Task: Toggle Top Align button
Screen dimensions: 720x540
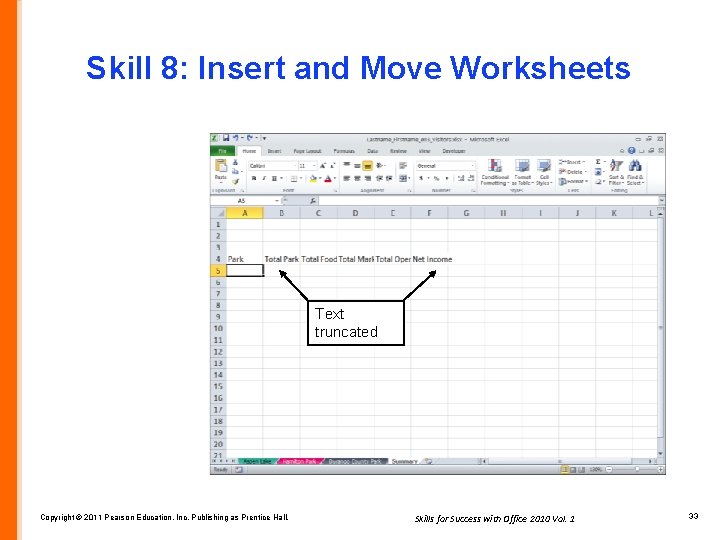Action: 347,165
